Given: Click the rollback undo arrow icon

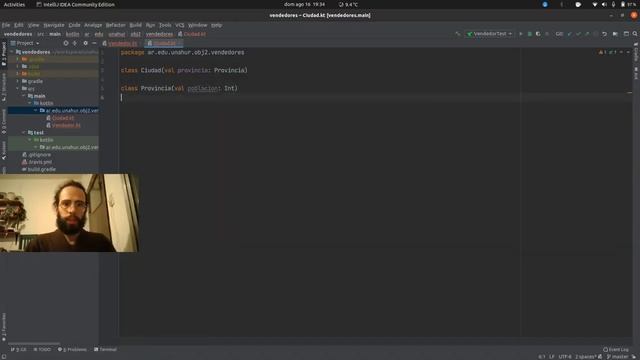Looking at the screenshot, I should pyautogui.click(x=604, y=34).
